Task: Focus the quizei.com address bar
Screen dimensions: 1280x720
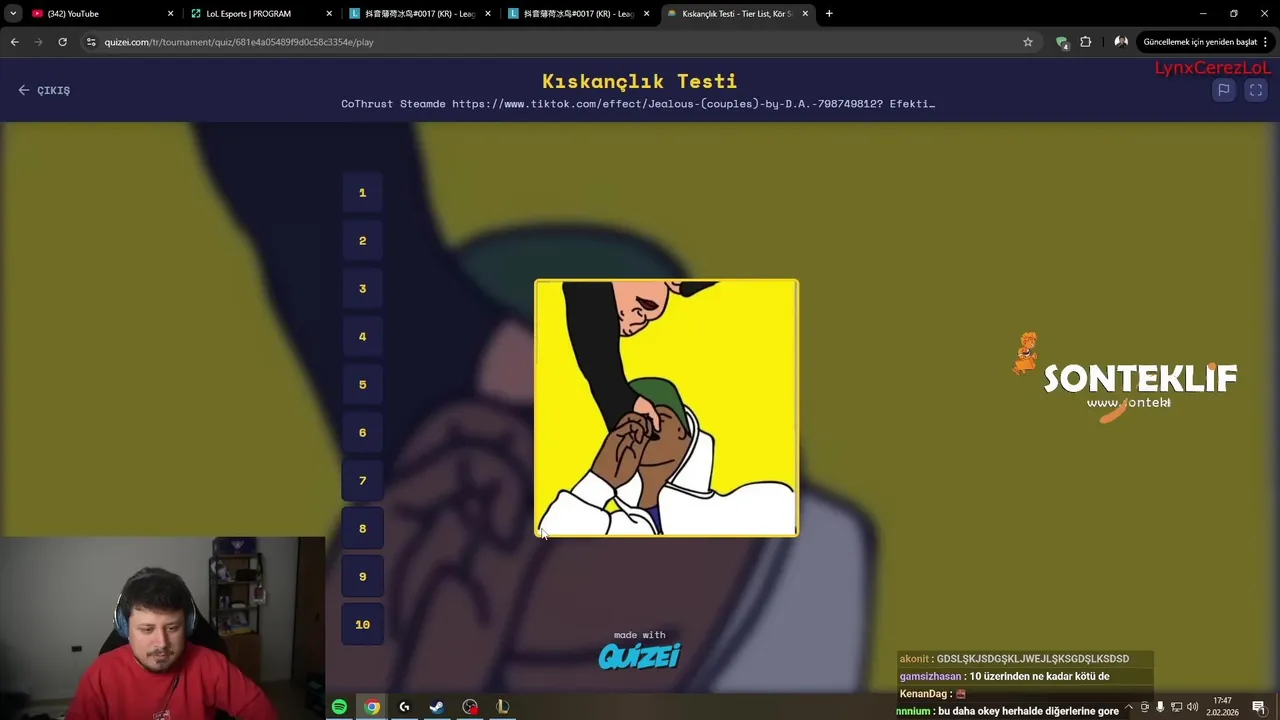Action: [x=560, y=42]
